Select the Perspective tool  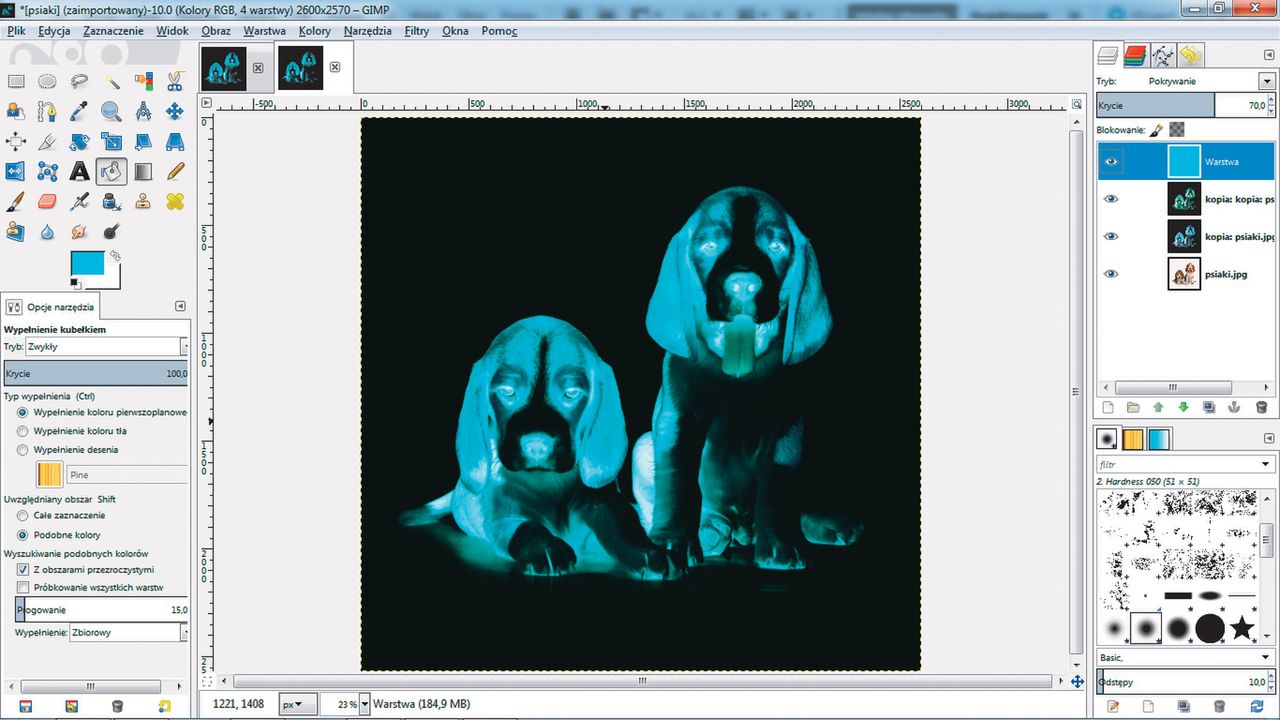pyautogui.click(x=175, y=142)
